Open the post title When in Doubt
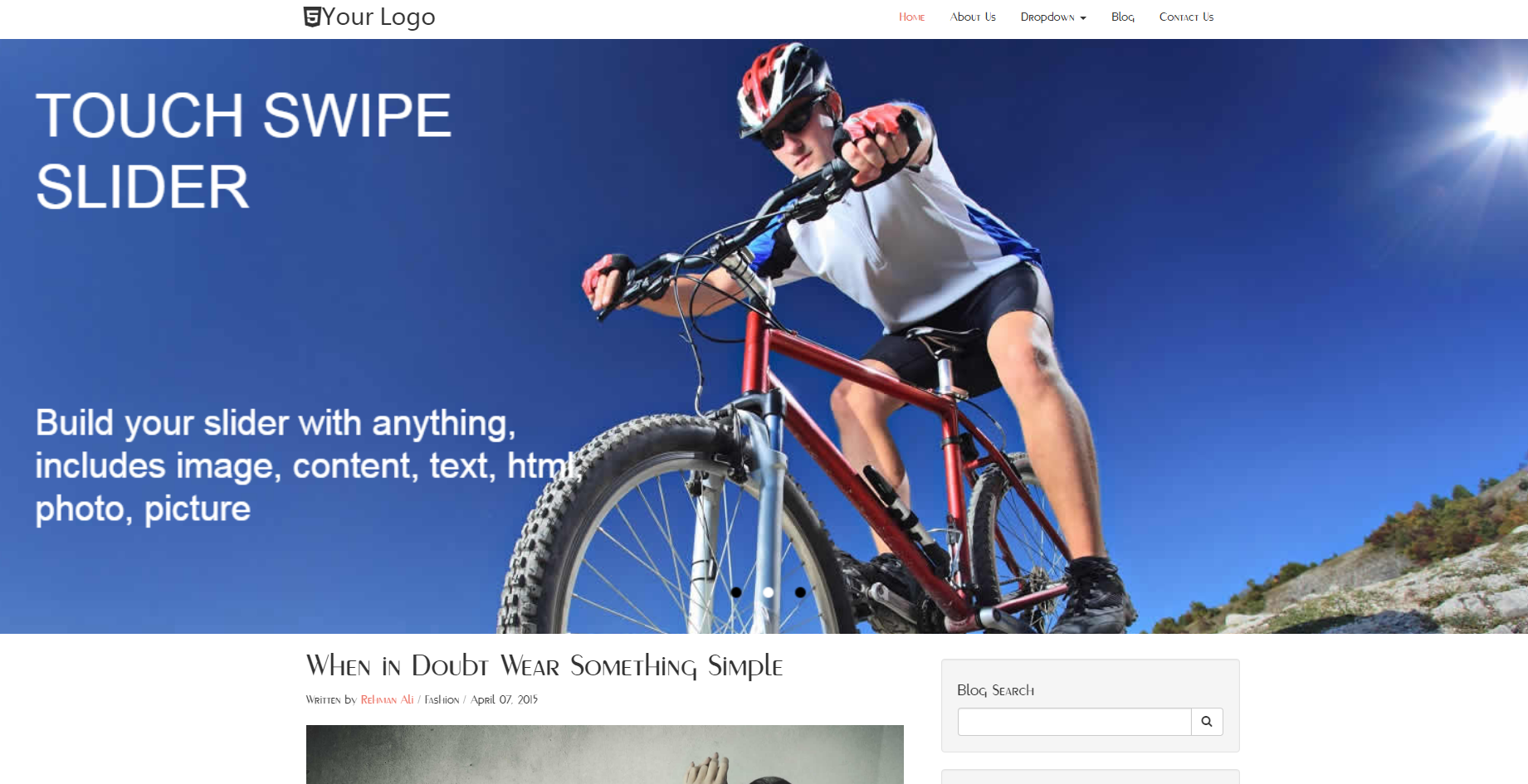Image resolution: width=1528 pixels, height=784 pixels. click(x=544, y=666)
